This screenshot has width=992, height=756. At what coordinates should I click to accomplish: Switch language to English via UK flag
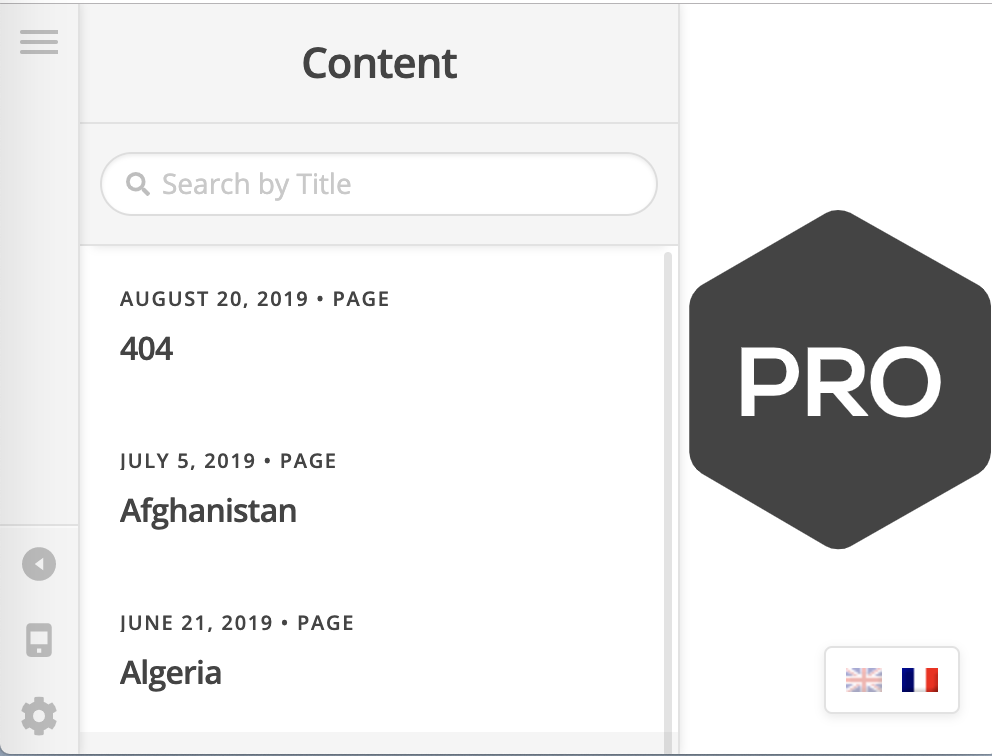pyautogui.click(x=864, y=680)
